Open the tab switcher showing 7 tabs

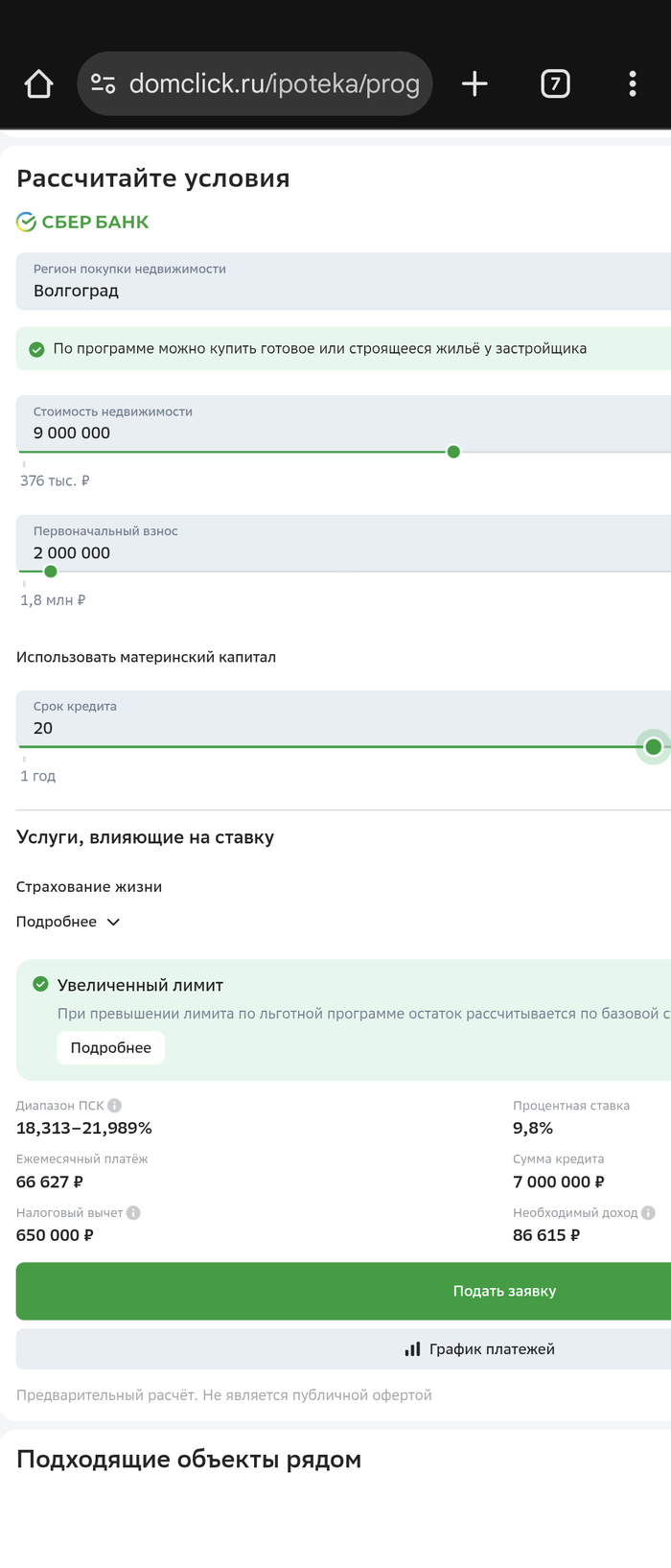click(x=555, y=84)
